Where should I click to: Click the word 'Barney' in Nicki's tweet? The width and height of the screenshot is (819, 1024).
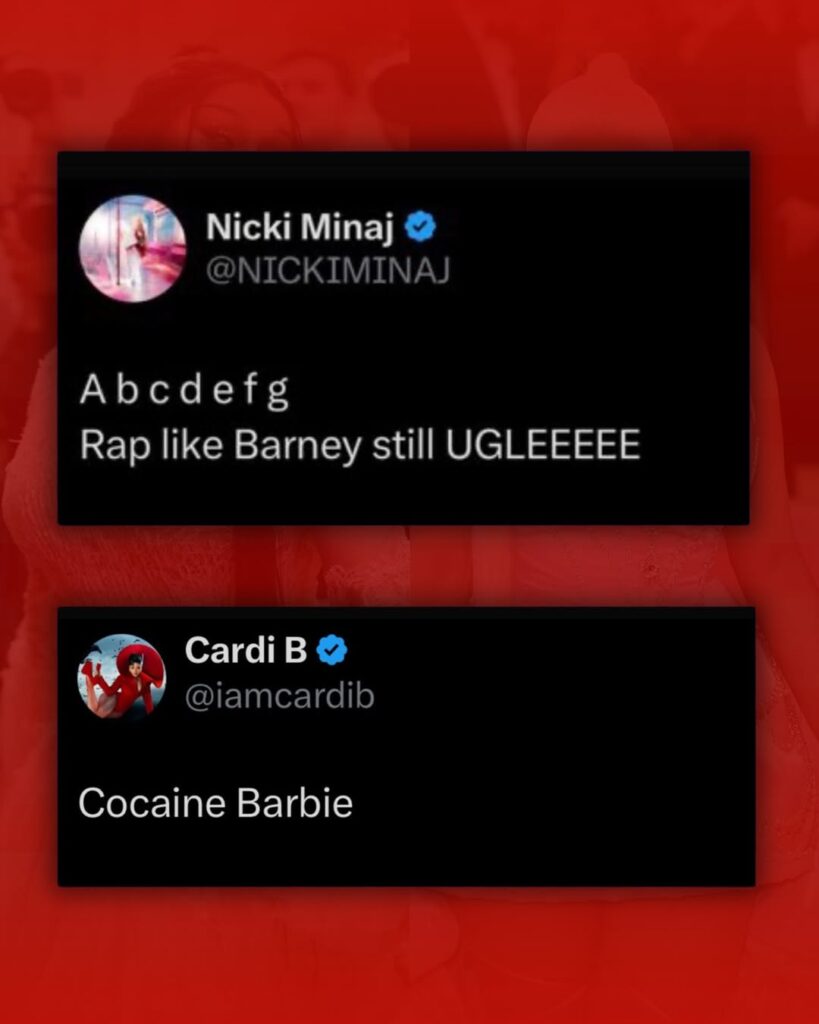(297, 447)
